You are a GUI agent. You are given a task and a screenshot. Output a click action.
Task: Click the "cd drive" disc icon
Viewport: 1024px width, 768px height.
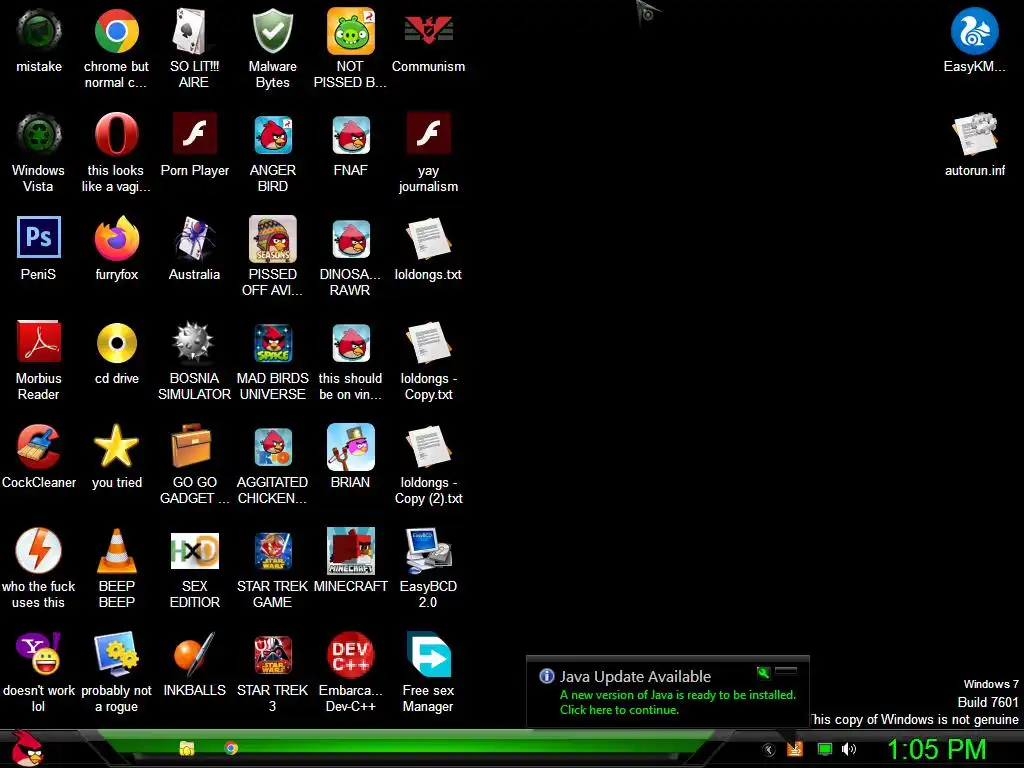[116, 342]
